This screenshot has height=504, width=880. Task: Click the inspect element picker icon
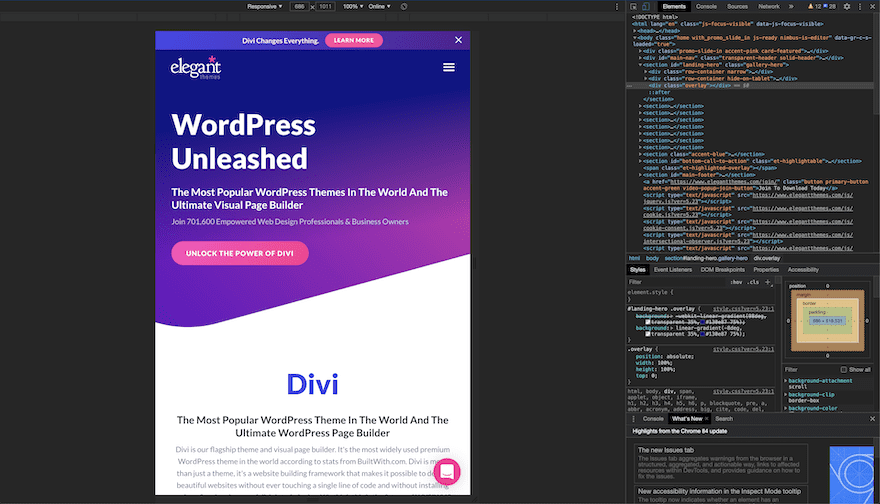(x=634, y=6)
